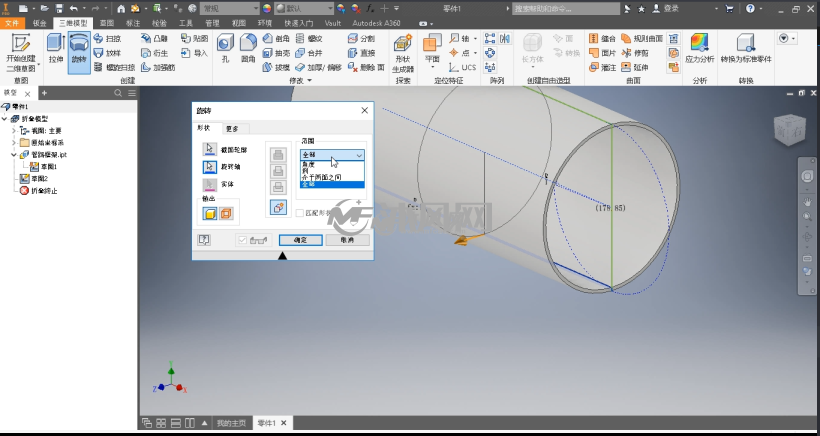Confirm with the 确定 button

point(300,240)
